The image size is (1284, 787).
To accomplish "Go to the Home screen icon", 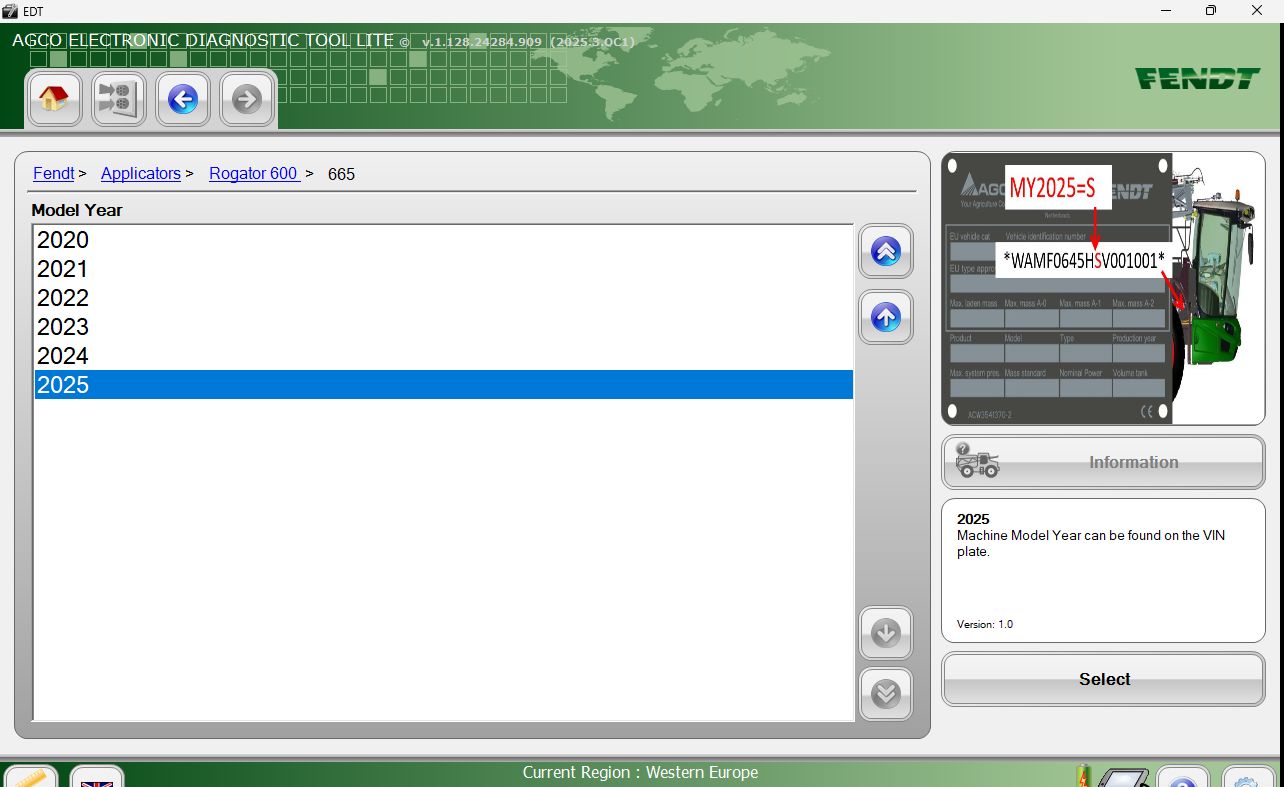I will pyautogui.click(x=54, y=99).
